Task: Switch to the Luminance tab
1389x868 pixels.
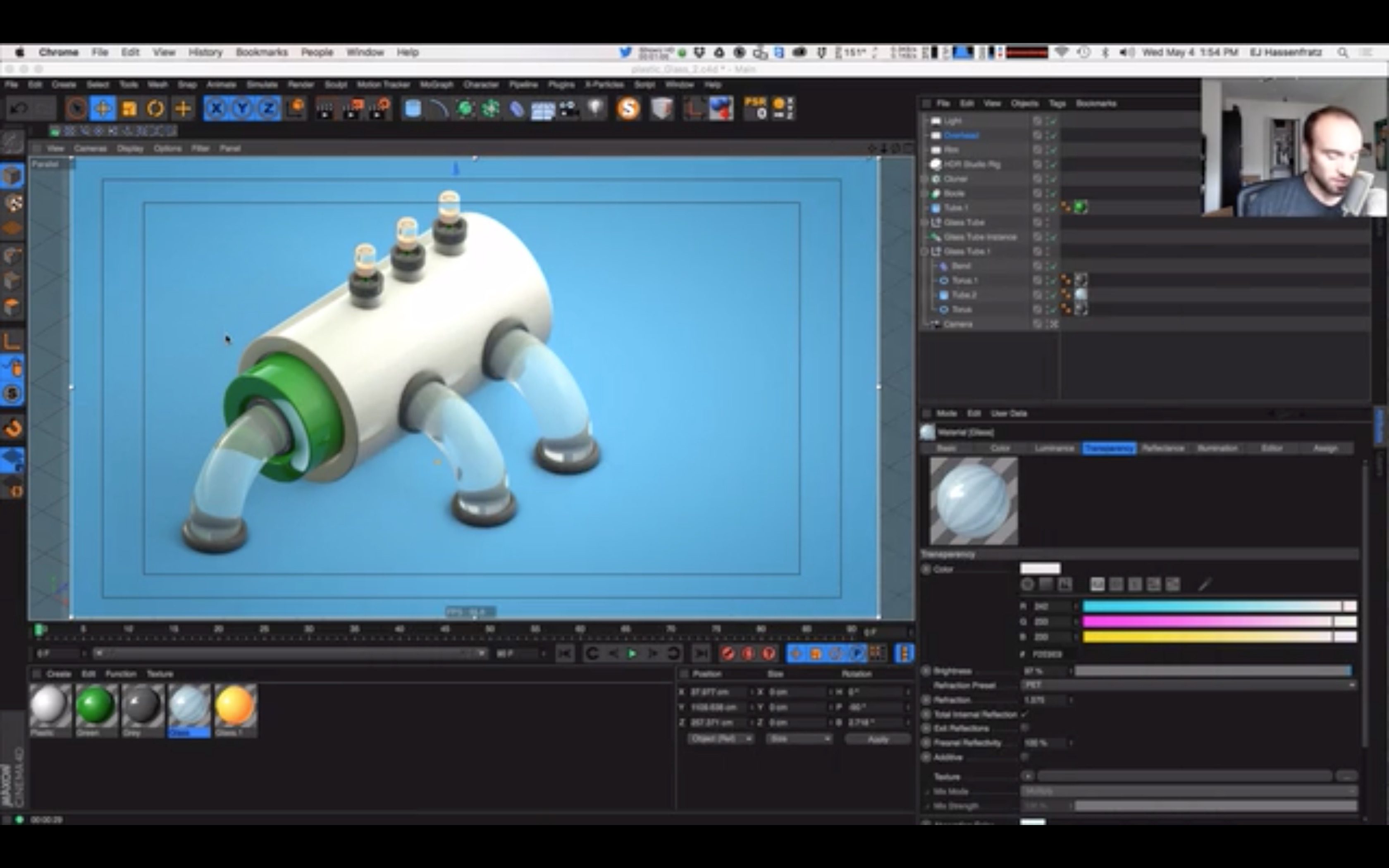Action: 1055,448
